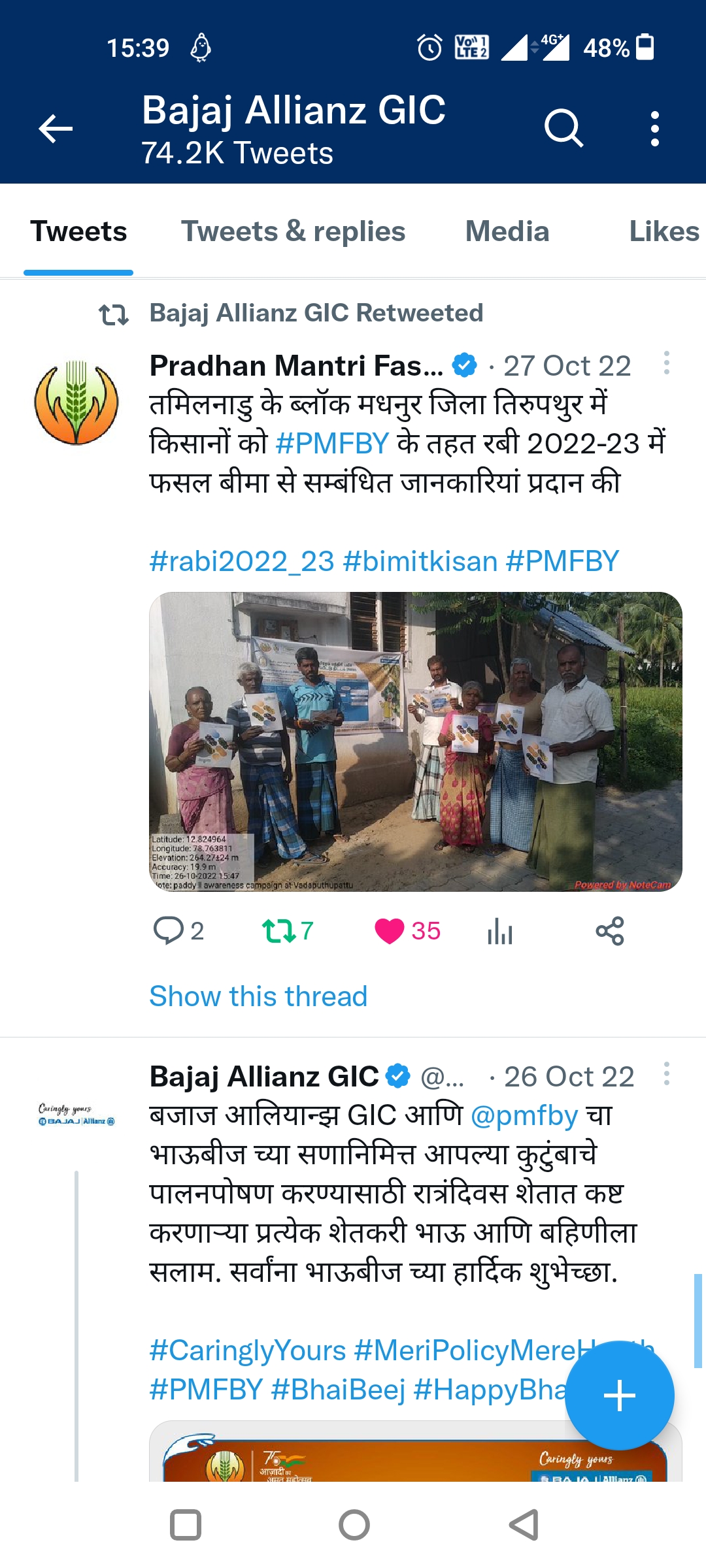Expand options for 26 Oct tweet
The width and height of the screenshot is (706, 1568).
666,1073
